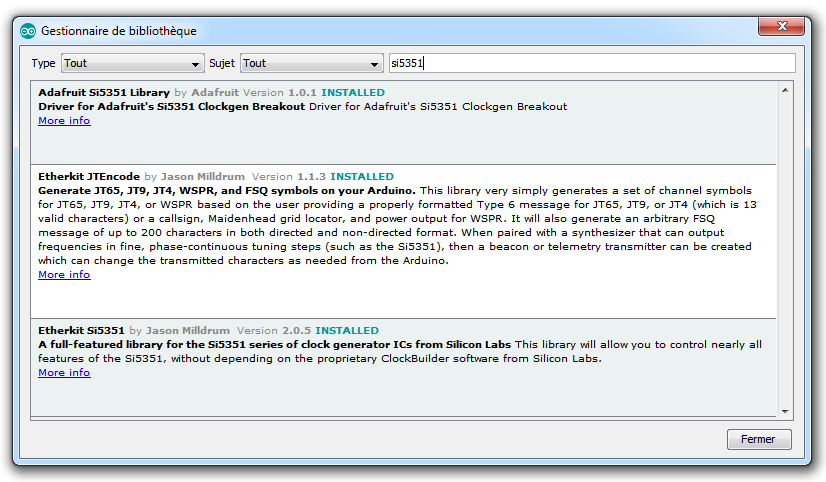The image size is (826, 482).
Task: Click the Gestionnaire de bibliothèque window title
Action: 118,31
